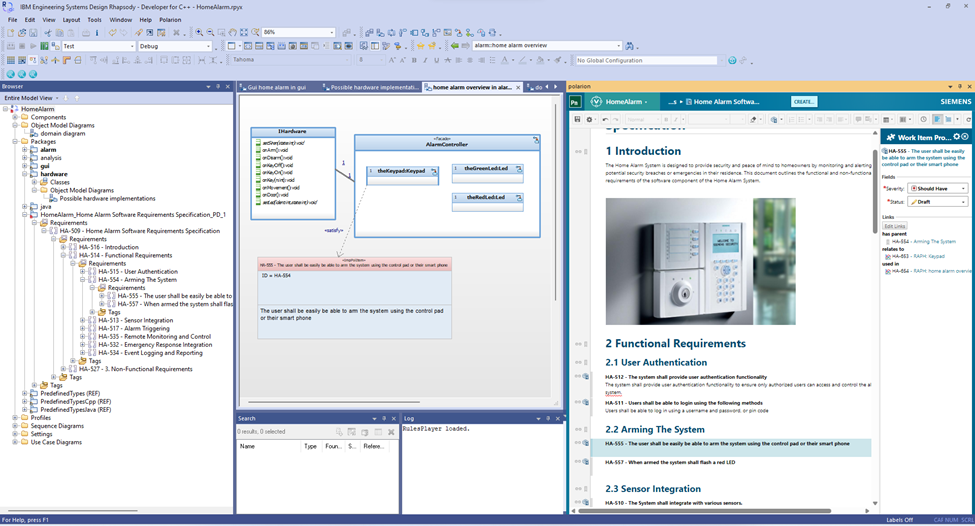Select HA-513 - Sensor Integration tree item
The height and width of the screenshot is (526, 975).
(x=136, y=320)
